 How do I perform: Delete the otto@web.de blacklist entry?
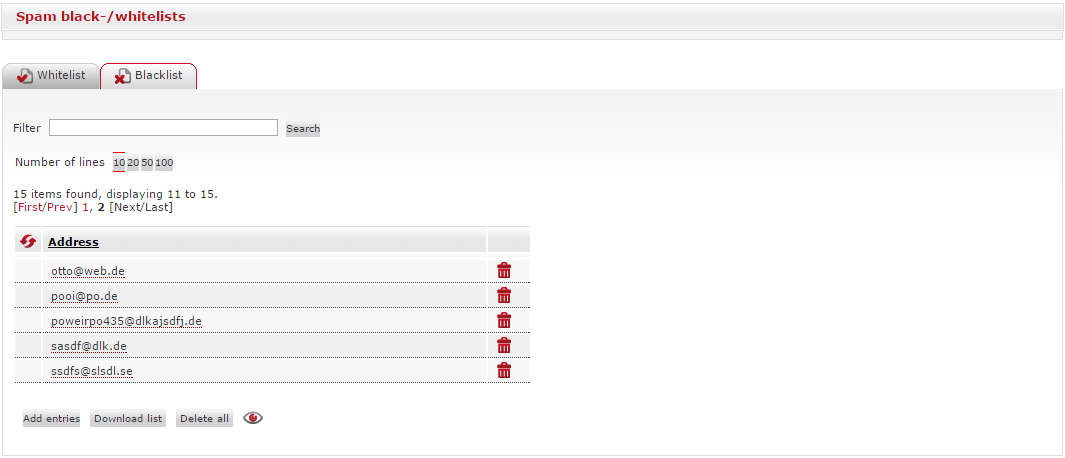pos(504,270)
